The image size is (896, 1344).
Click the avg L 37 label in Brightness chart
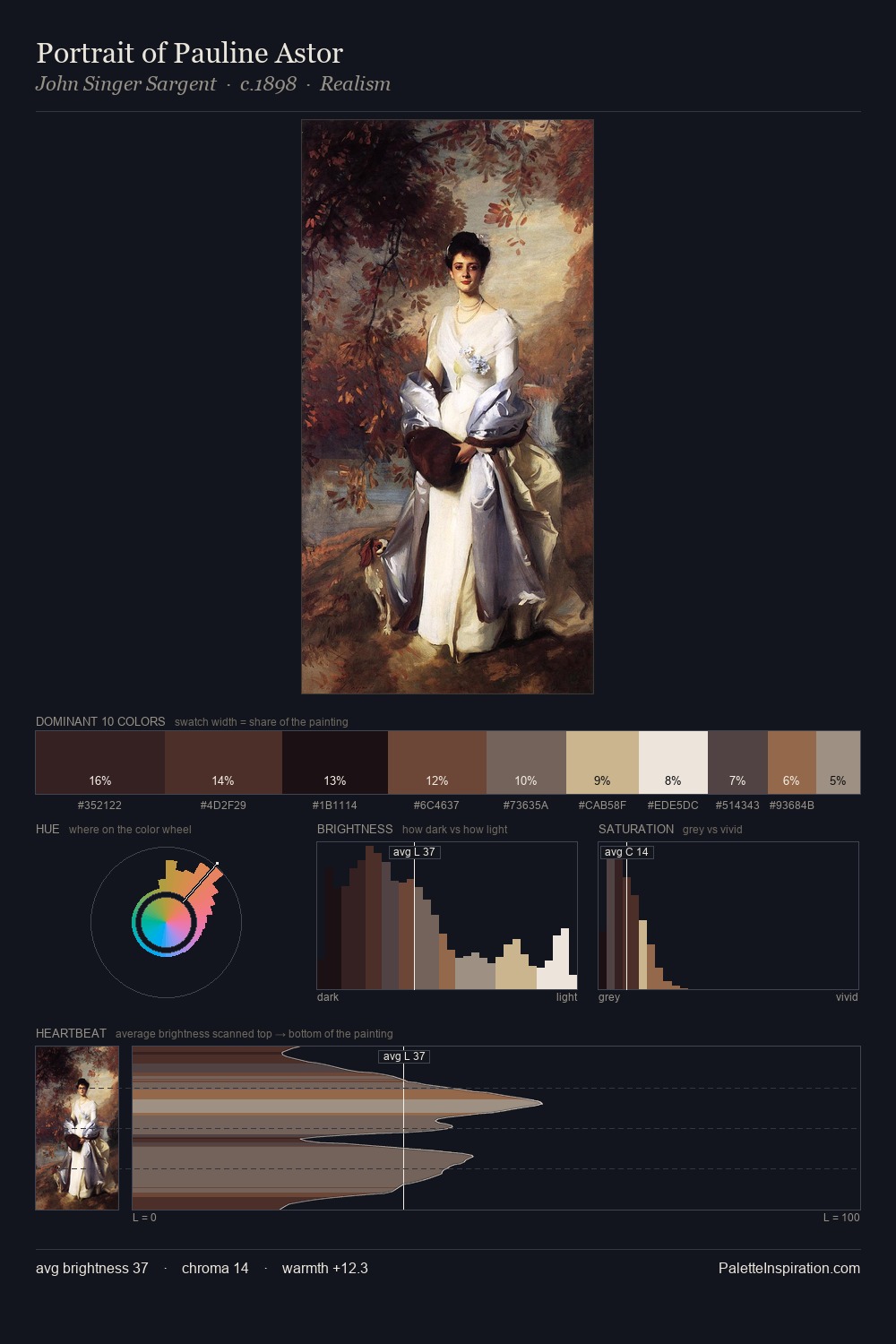(414, 852)
